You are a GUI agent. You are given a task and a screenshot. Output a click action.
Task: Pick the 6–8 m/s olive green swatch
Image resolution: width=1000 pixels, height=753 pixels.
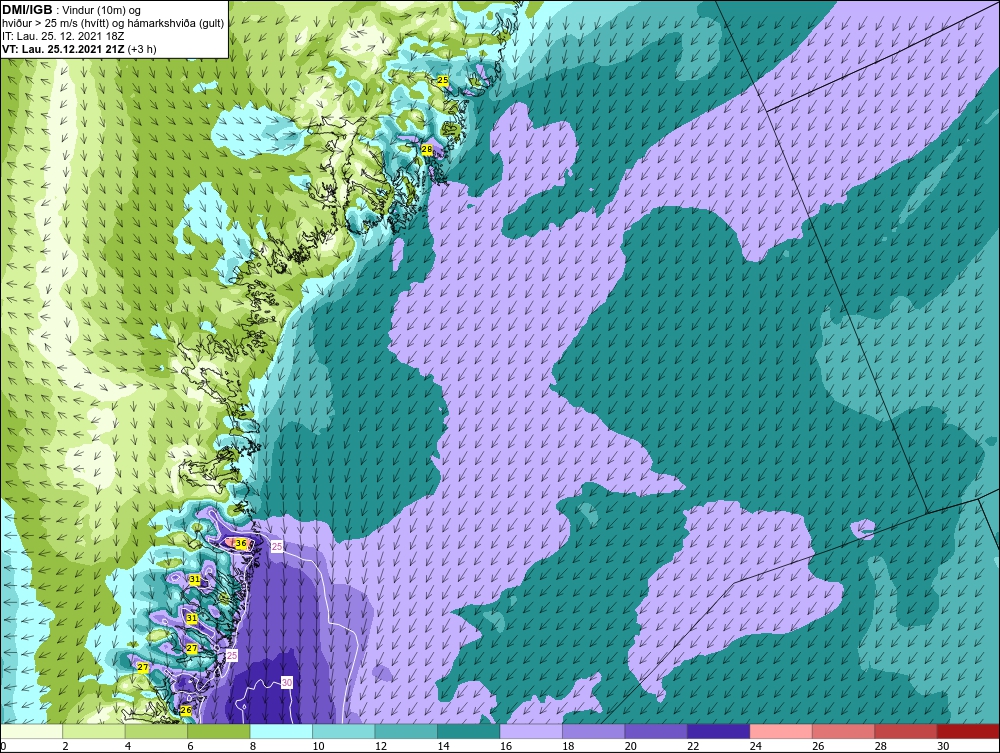coord(219,731)
